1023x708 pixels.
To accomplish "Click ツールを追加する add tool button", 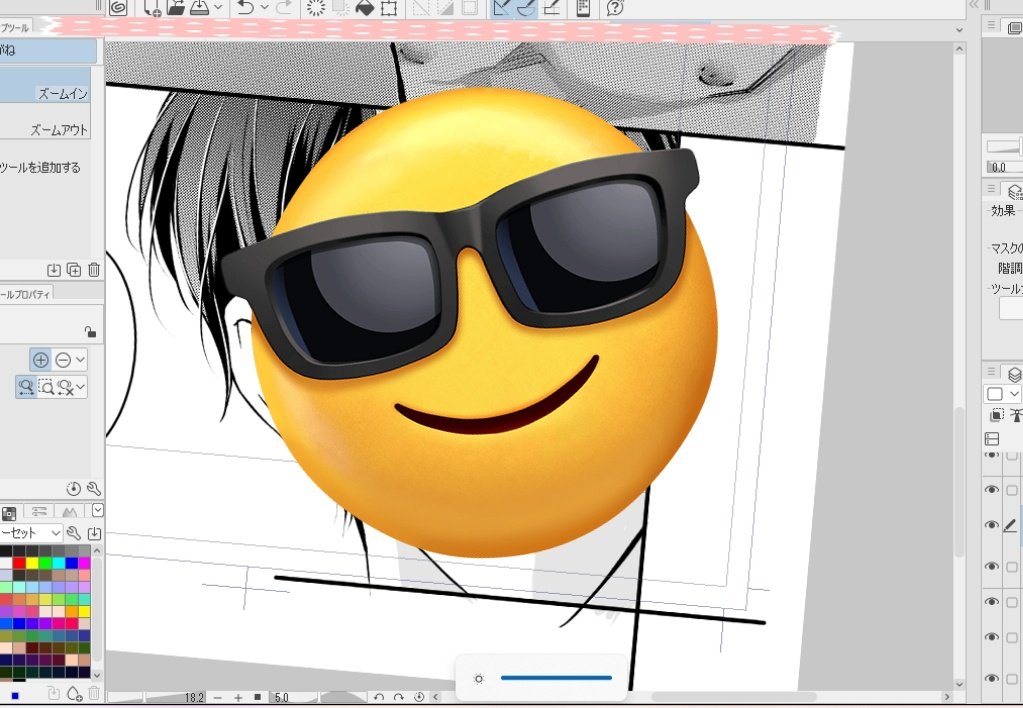I will click(x=40, y=168).
